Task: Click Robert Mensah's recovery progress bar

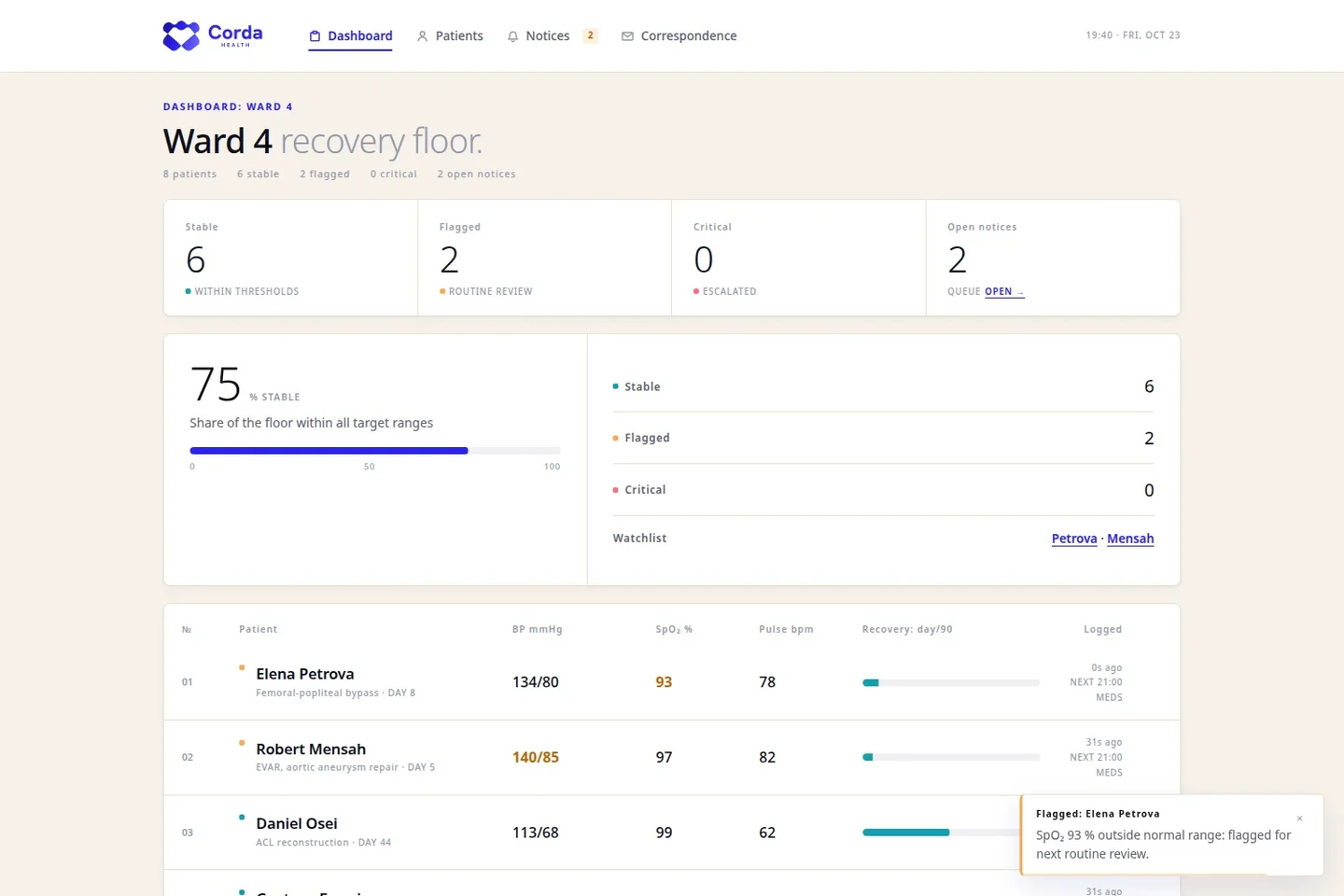Action: click(x=951, y=757)
